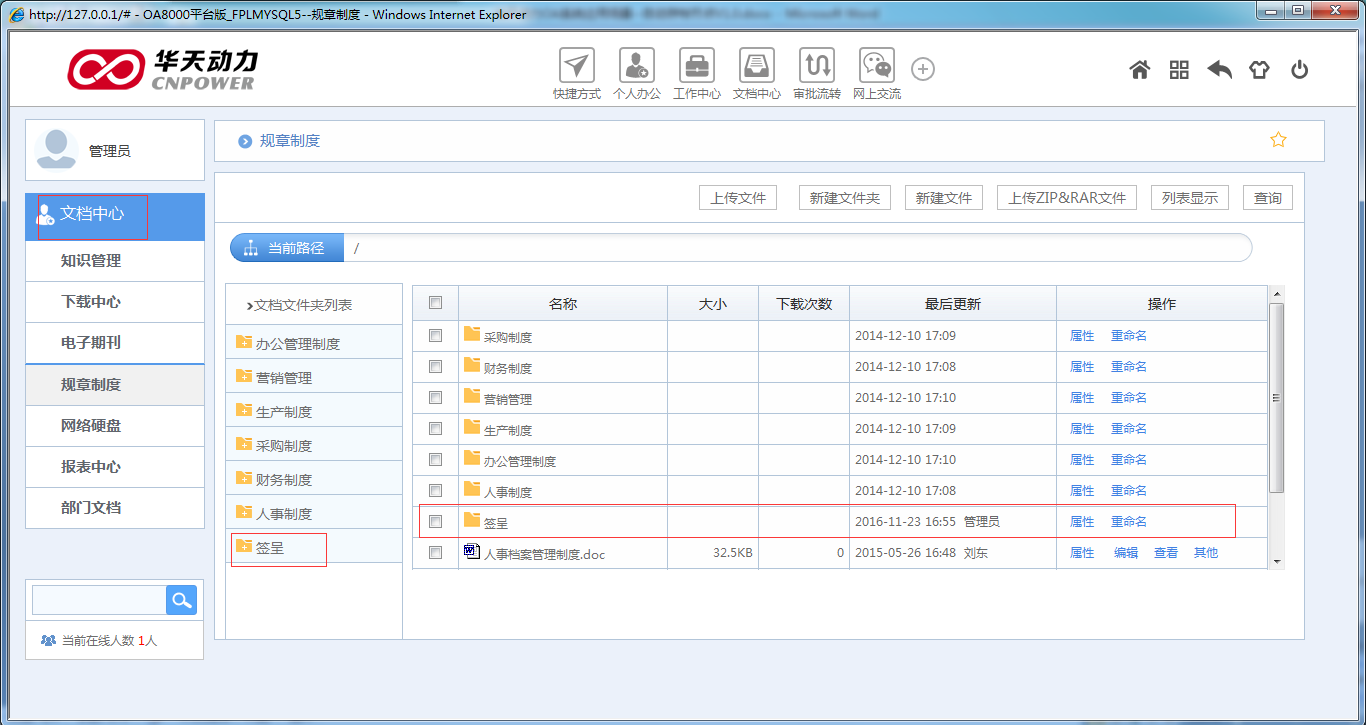Go to home page via house icon
This screenshot has width=1366, height=725.
[x=1139, y=70]
